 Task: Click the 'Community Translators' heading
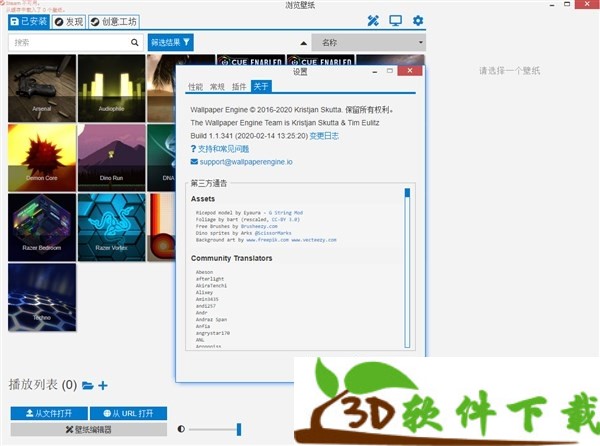coord(232,259)
